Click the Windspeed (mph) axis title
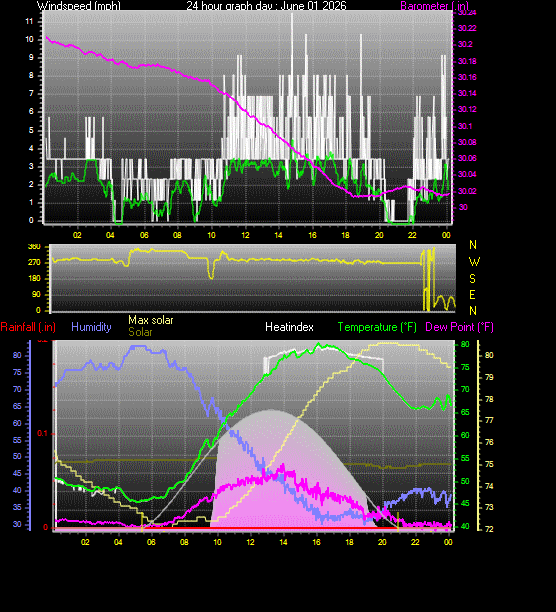The image size is (556, 612). (x=79, y=5)
